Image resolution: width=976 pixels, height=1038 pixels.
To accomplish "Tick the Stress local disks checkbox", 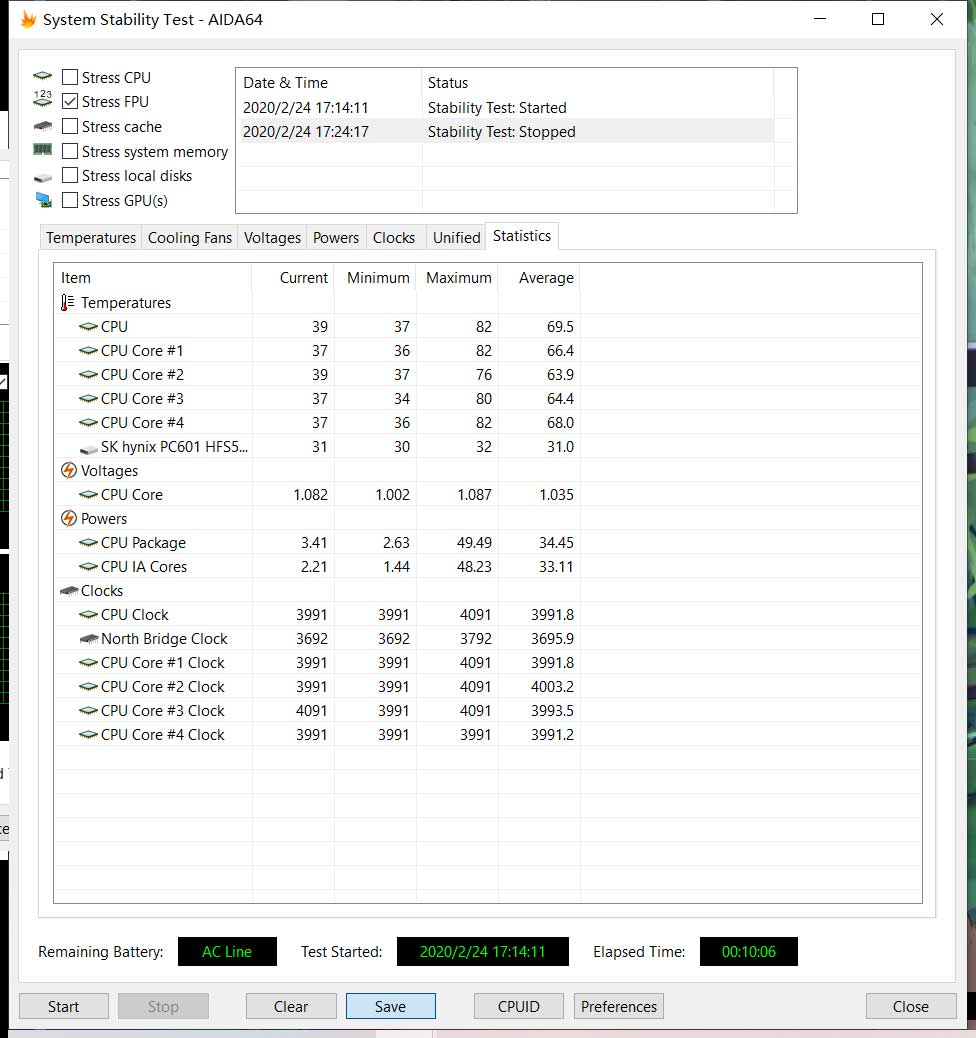I will [x=70, y=175].
